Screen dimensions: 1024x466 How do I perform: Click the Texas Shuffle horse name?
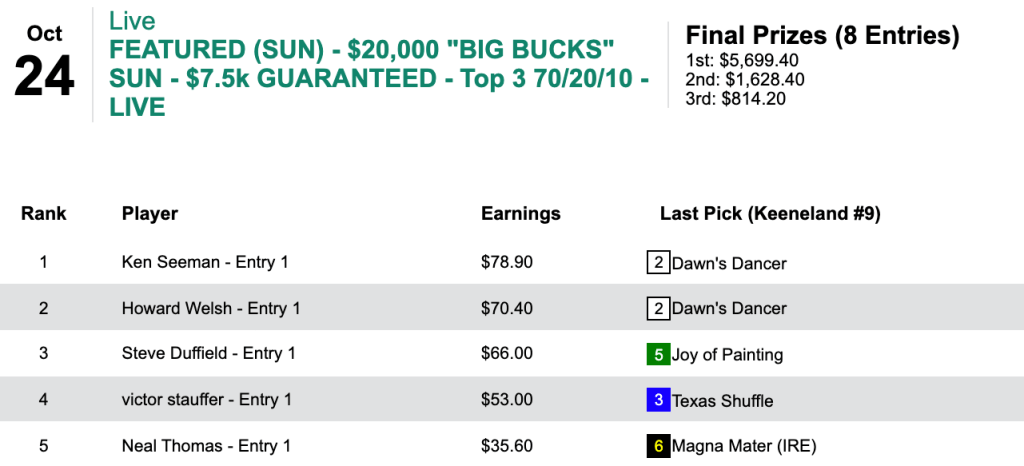point(722,400)
